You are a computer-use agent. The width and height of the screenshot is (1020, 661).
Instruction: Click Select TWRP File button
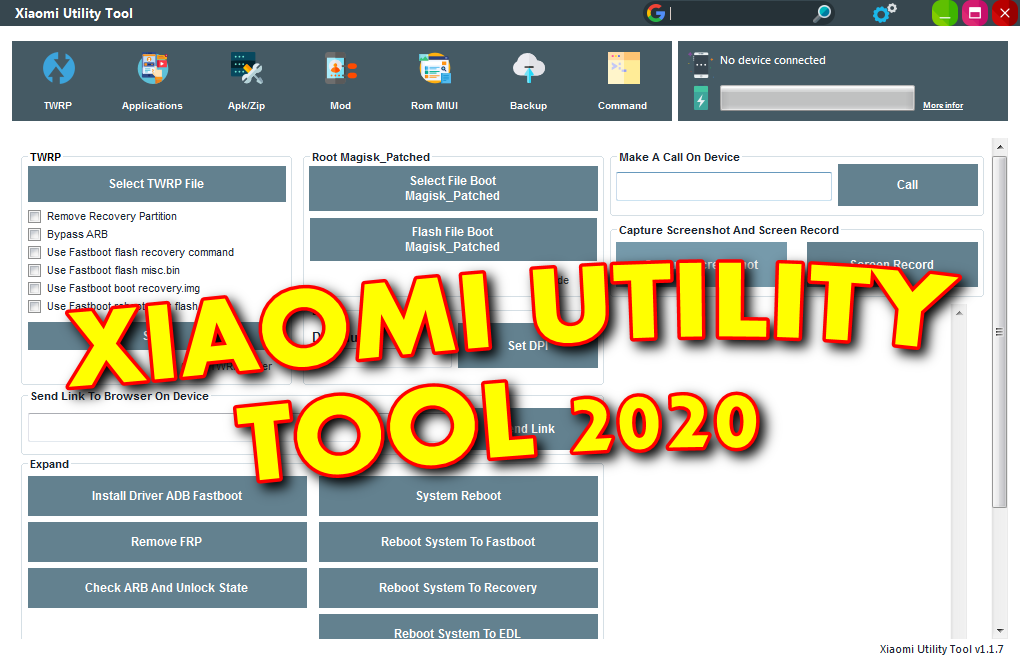click(x=157, y=184)
